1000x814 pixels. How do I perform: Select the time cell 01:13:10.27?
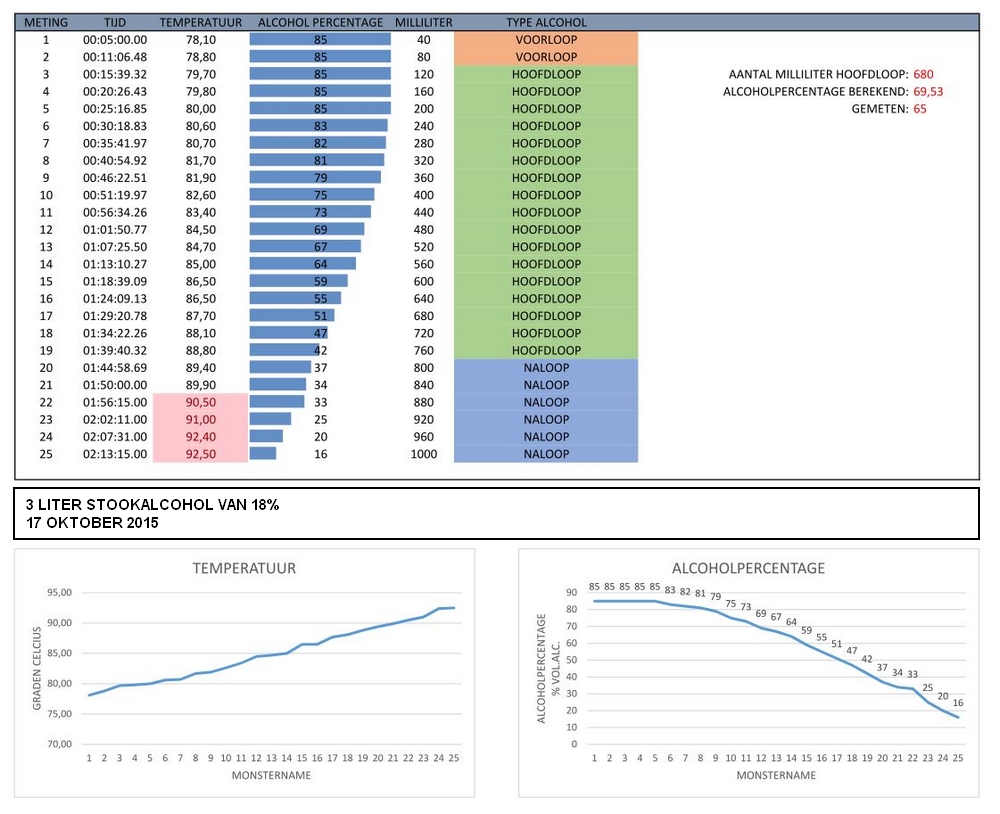[115, 264]
